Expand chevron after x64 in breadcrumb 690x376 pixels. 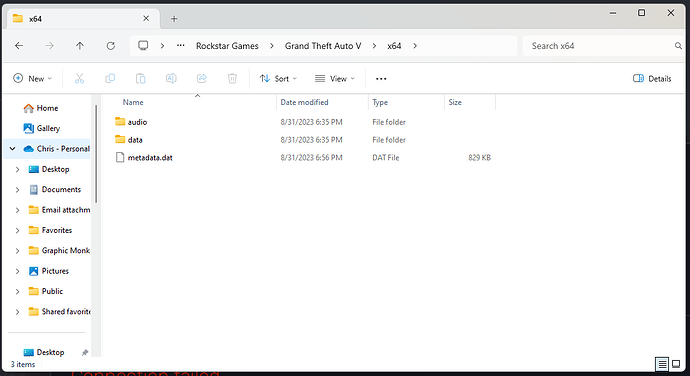point(415,46)
